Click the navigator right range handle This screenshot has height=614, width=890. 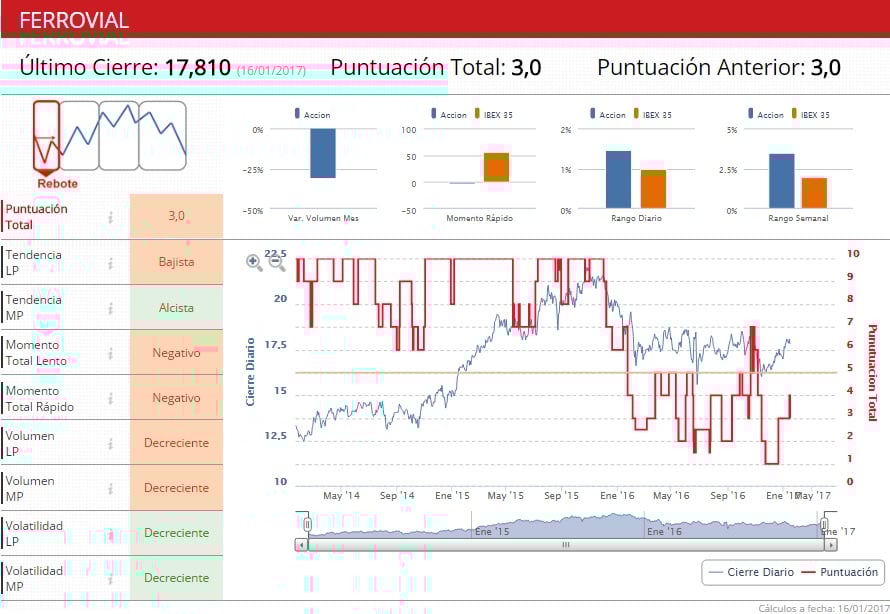coord(824,524)
